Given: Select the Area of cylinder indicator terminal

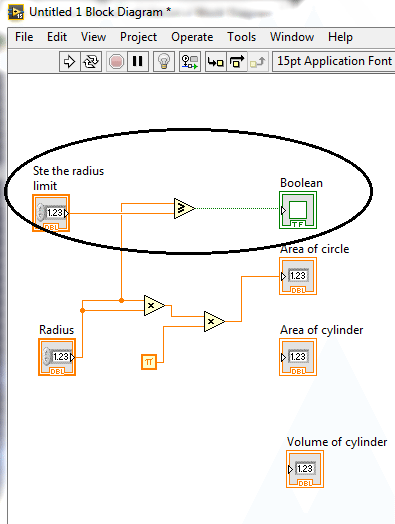Looking at the screenshot, I should 298,357.
